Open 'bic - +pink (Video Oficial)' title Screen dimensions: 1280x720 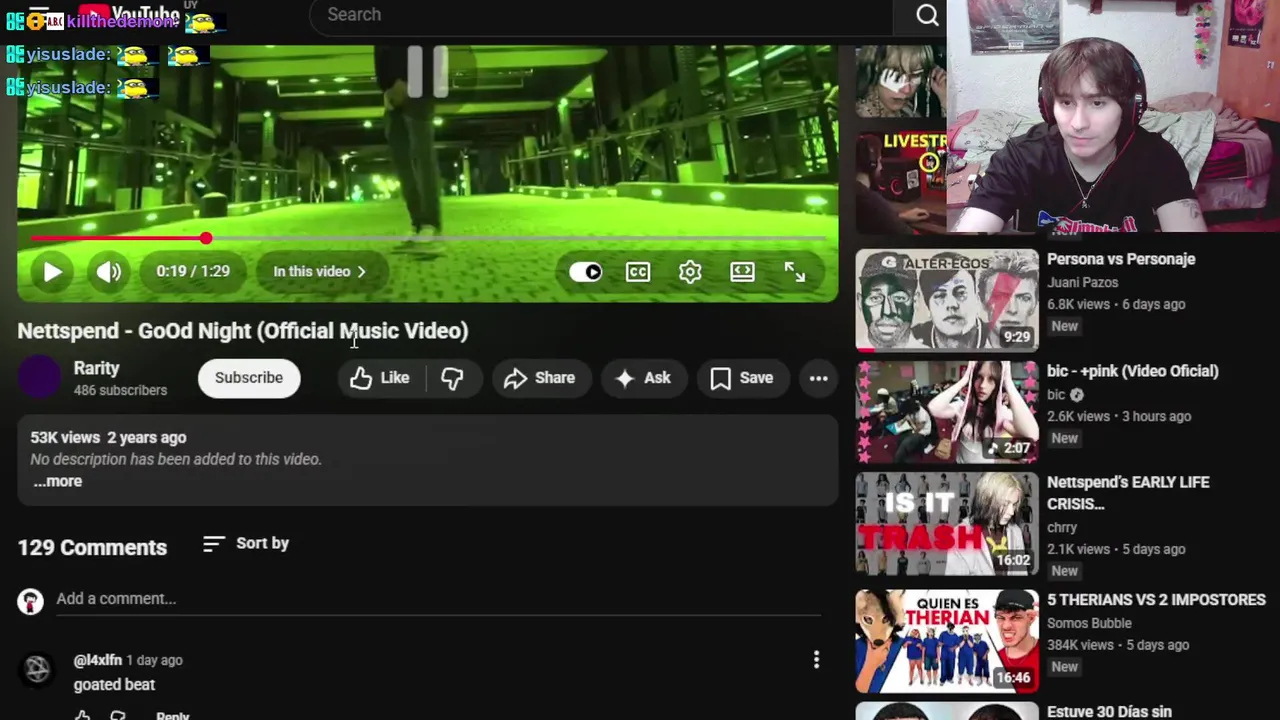[1132, 371]
